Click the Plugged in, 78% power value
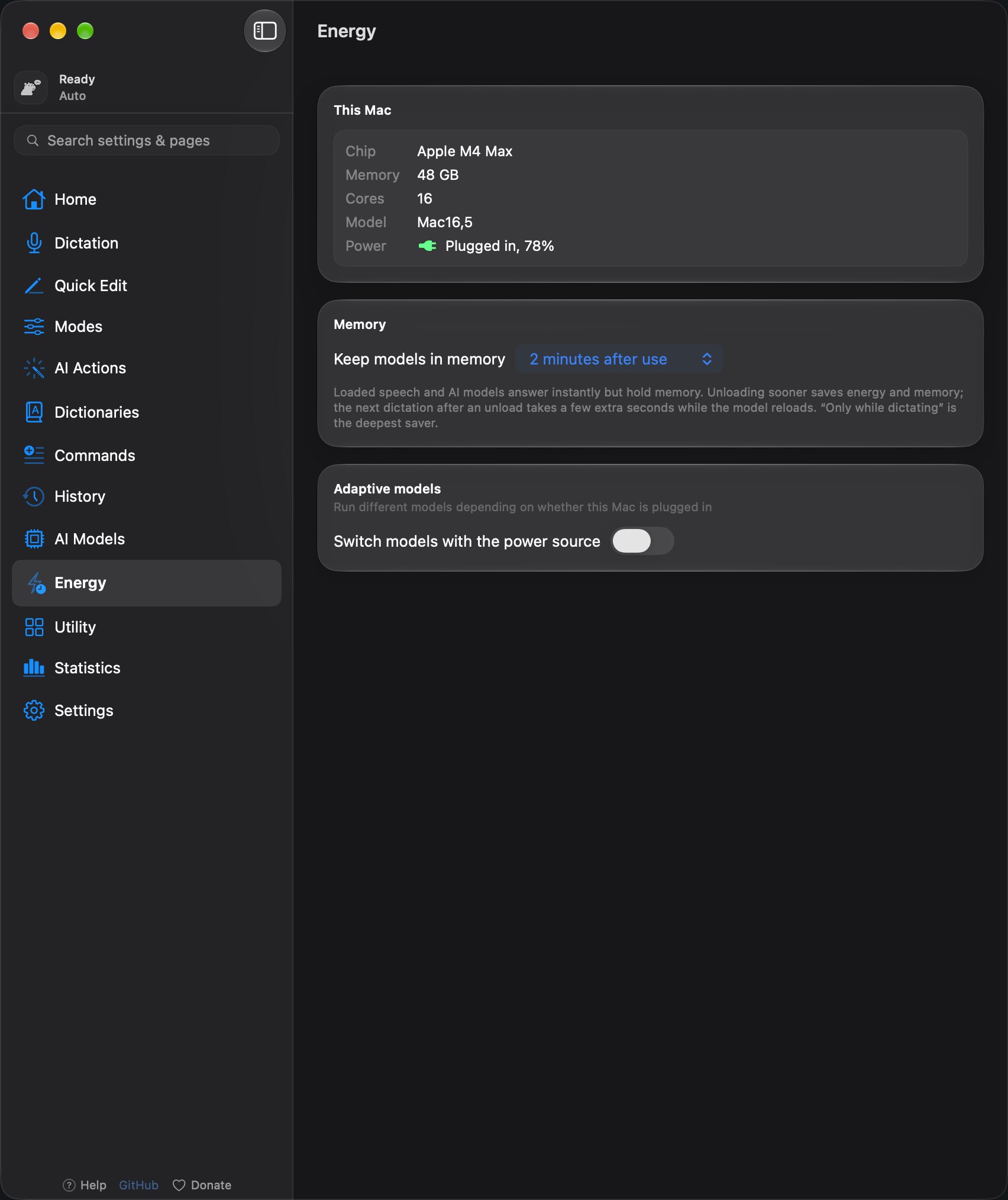This screenshot has width=1008, height=1200. 499,246
